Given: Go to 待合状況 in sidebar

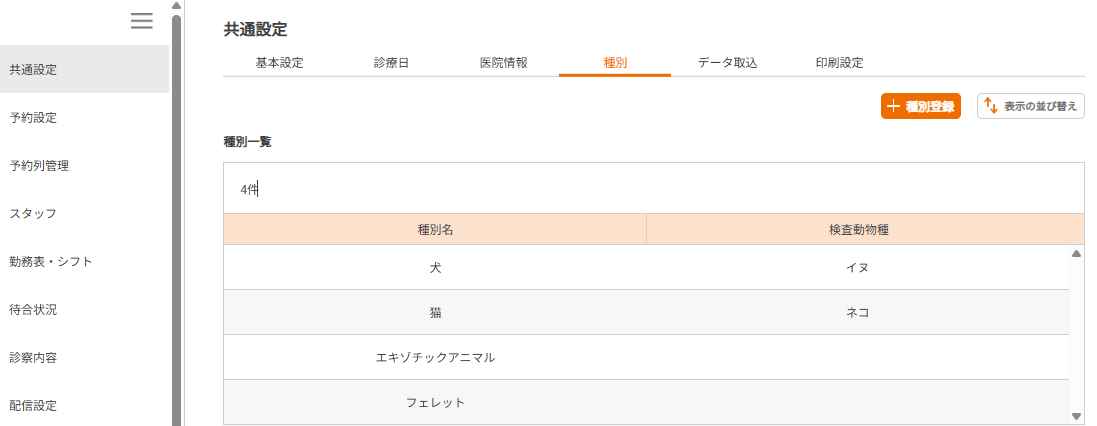Looking at the screenshot, I should click(x=34, y=310).
